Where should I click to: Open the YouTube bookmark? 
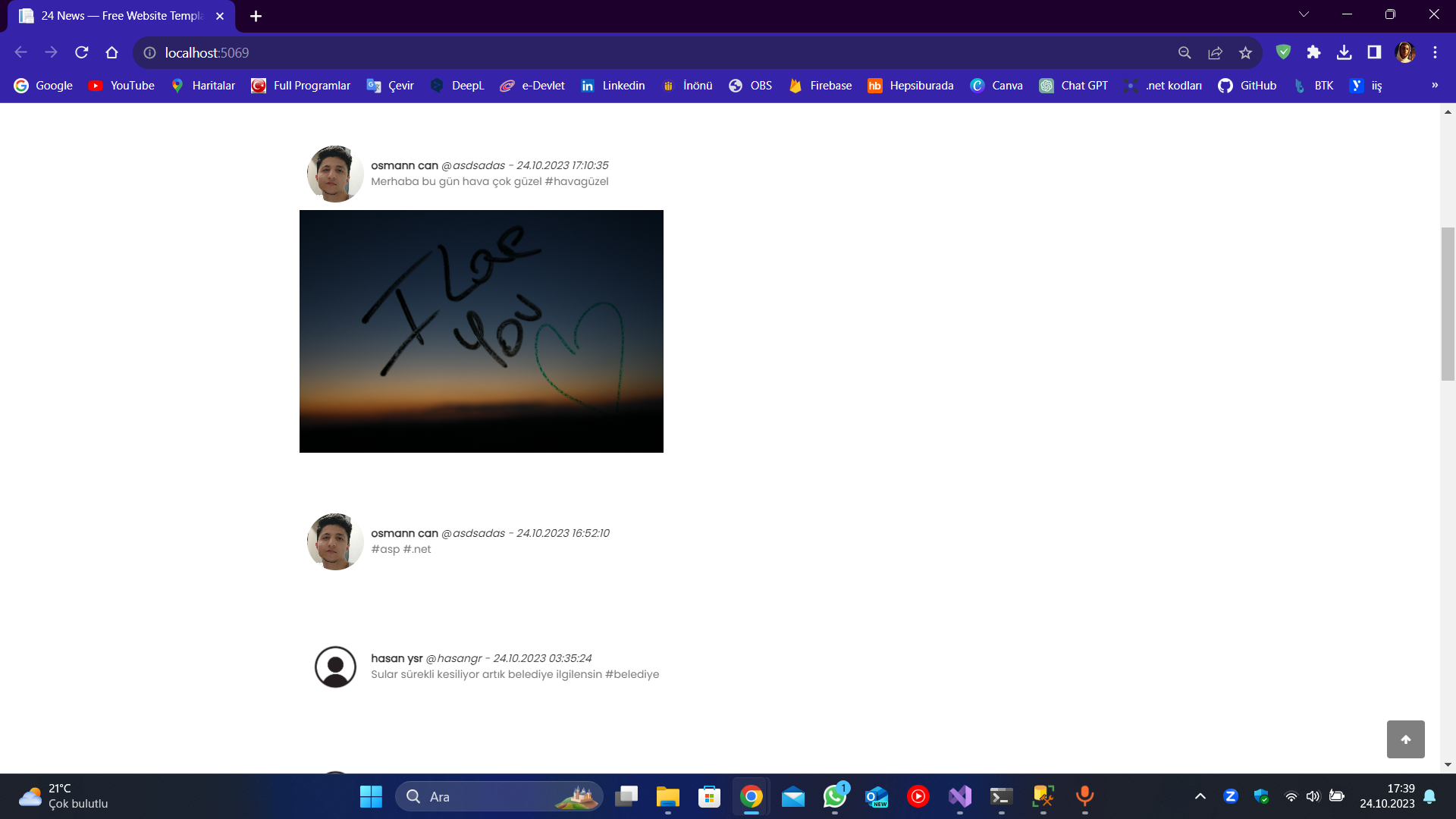(121, 85)
